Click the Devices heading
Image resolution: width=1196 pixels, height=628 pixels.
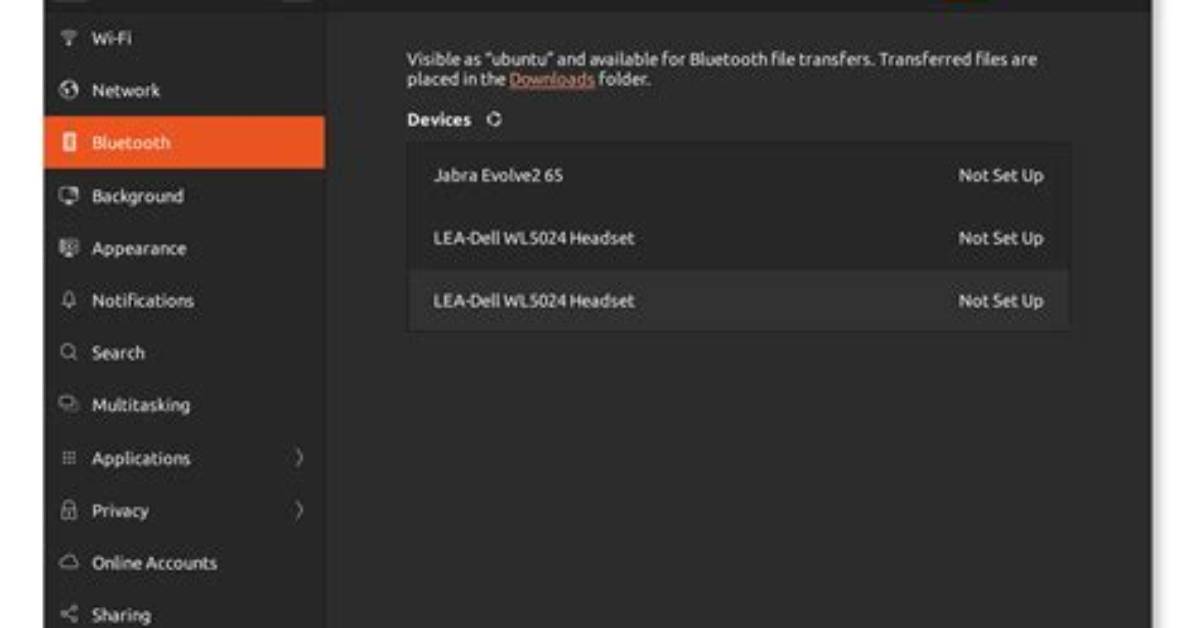click(x=439, y=120)
